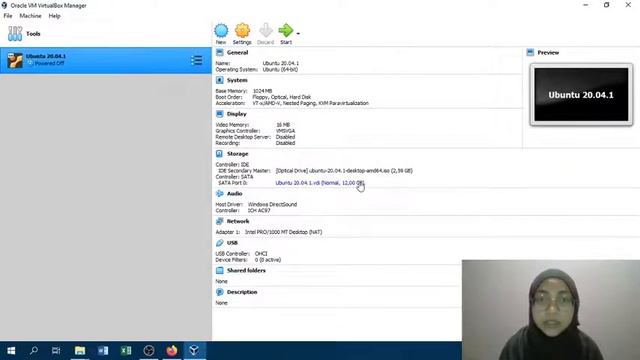Open the Machine menu
This screenshot has width=640, height=360.
pyautogui.click(x=30, y=16)
